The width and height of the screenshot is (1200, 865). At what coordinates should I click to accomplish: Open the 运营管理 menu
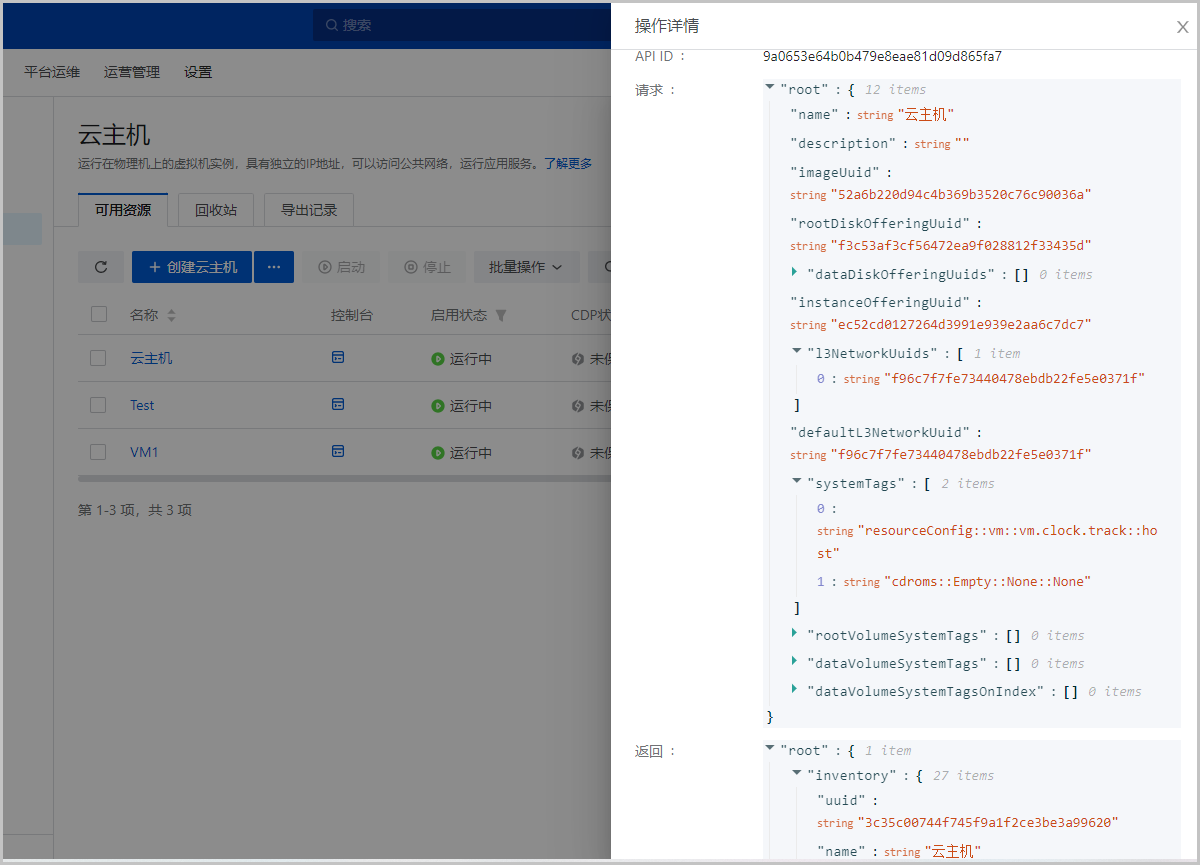click(x=132, y=72)
